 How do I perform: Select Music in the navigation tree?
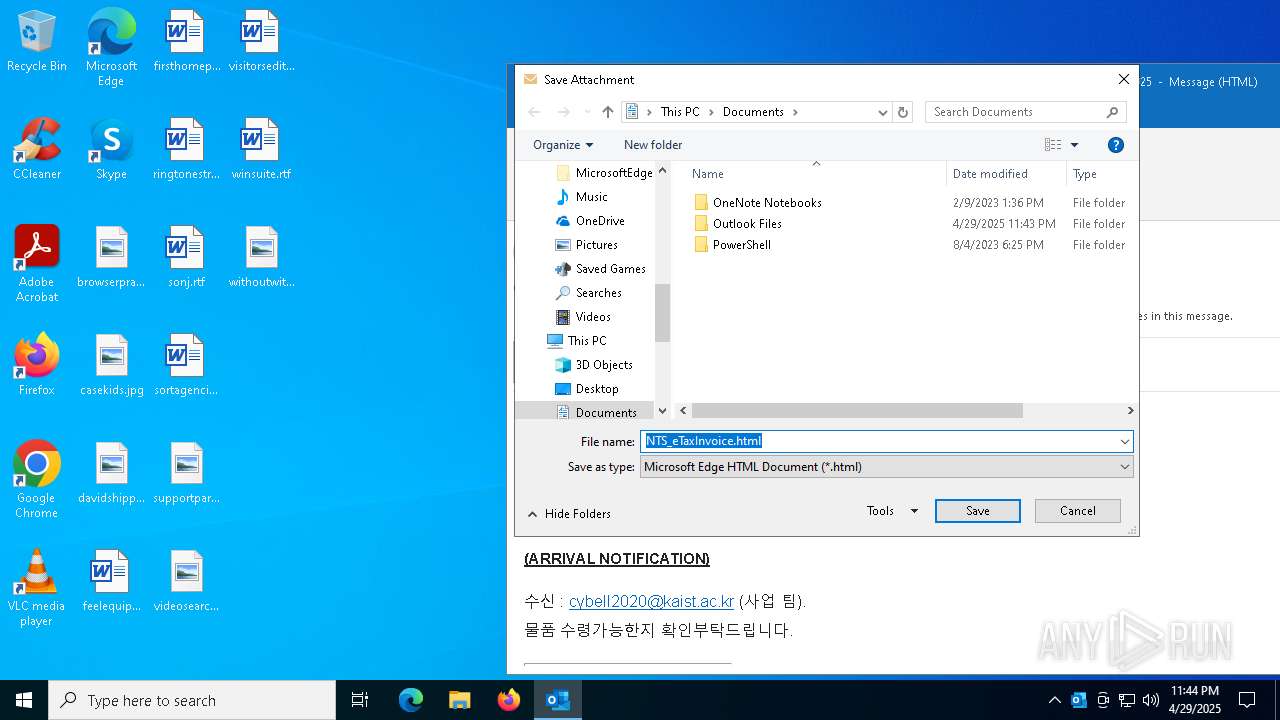click(591, 197)
